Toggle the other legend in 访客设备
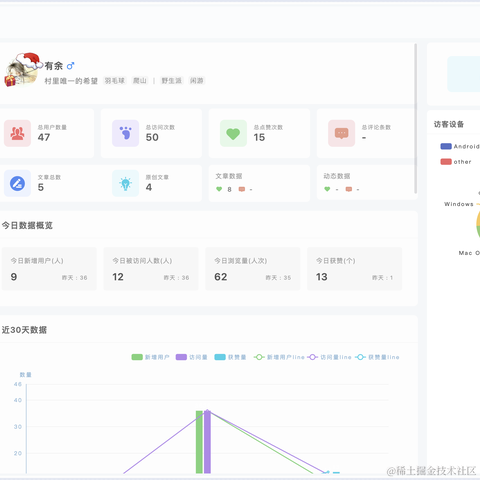 click(x=456, y=162)
